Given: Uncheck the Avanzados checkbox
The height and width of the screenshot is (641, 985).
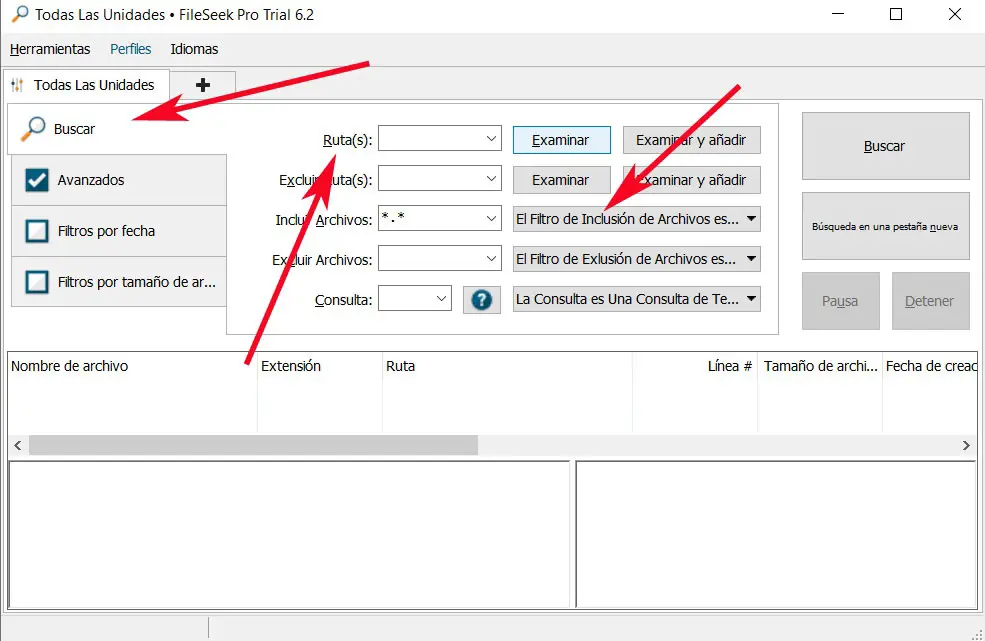Looking at the screenshot, I should point(36,180).
